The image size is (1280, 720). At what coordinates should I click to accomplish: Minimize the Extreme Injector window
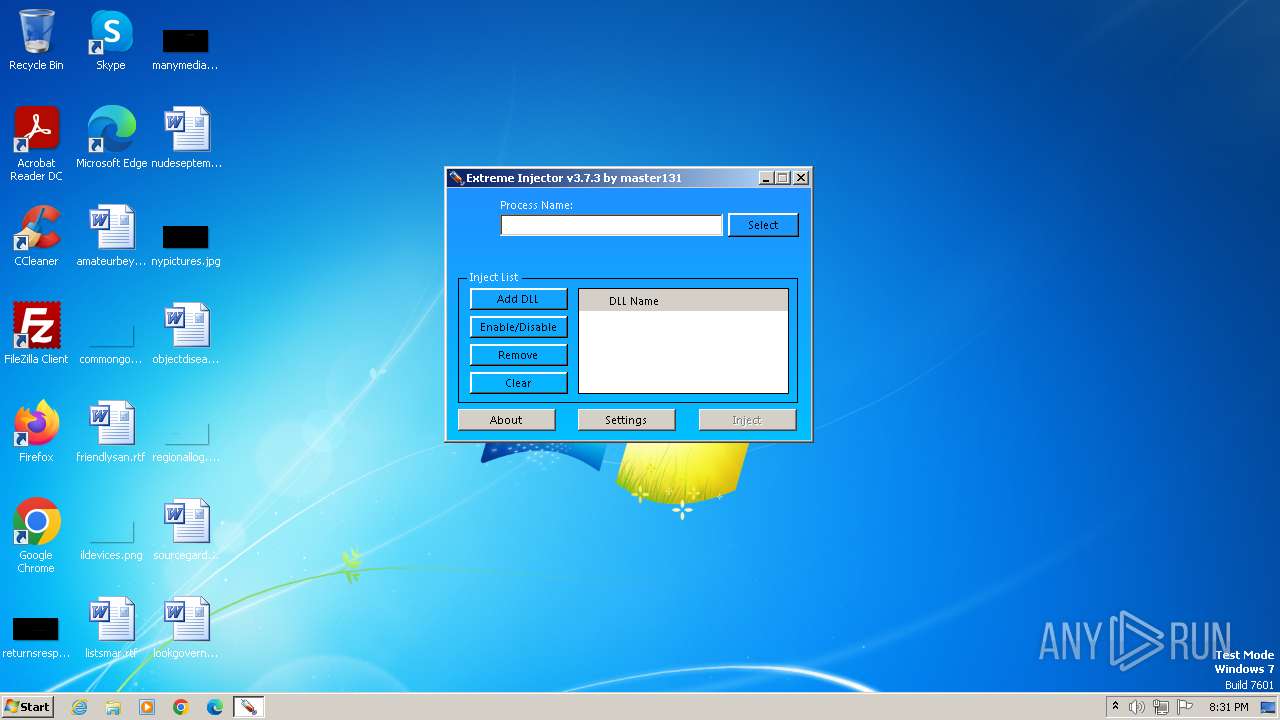(766, 178)
